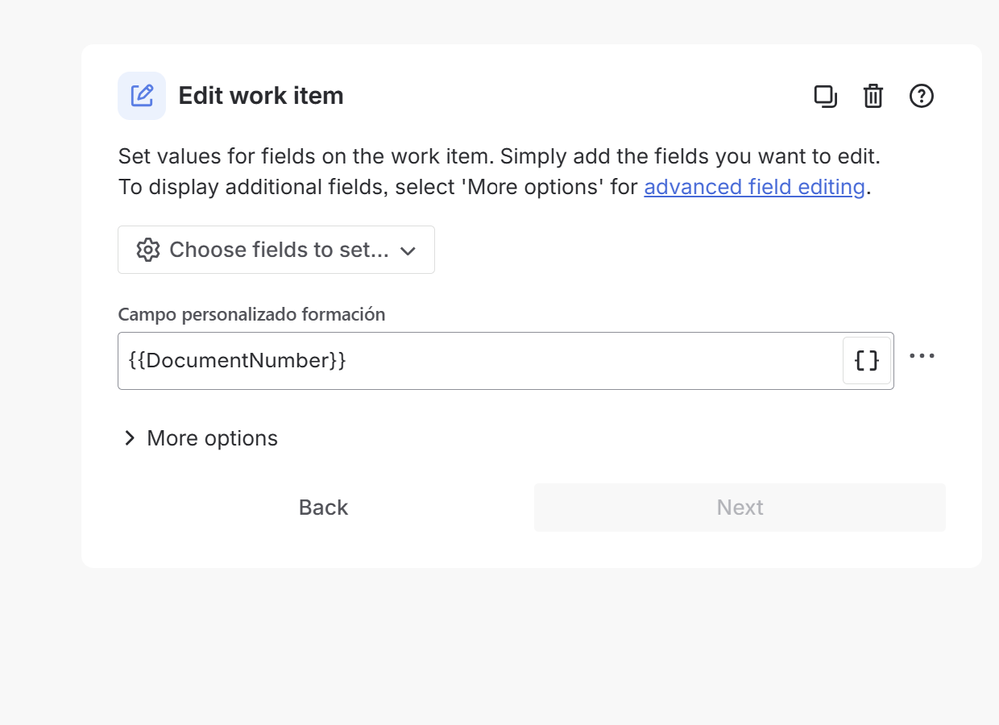
Task: Go Back to the previous step
Action: coord(324,508)
